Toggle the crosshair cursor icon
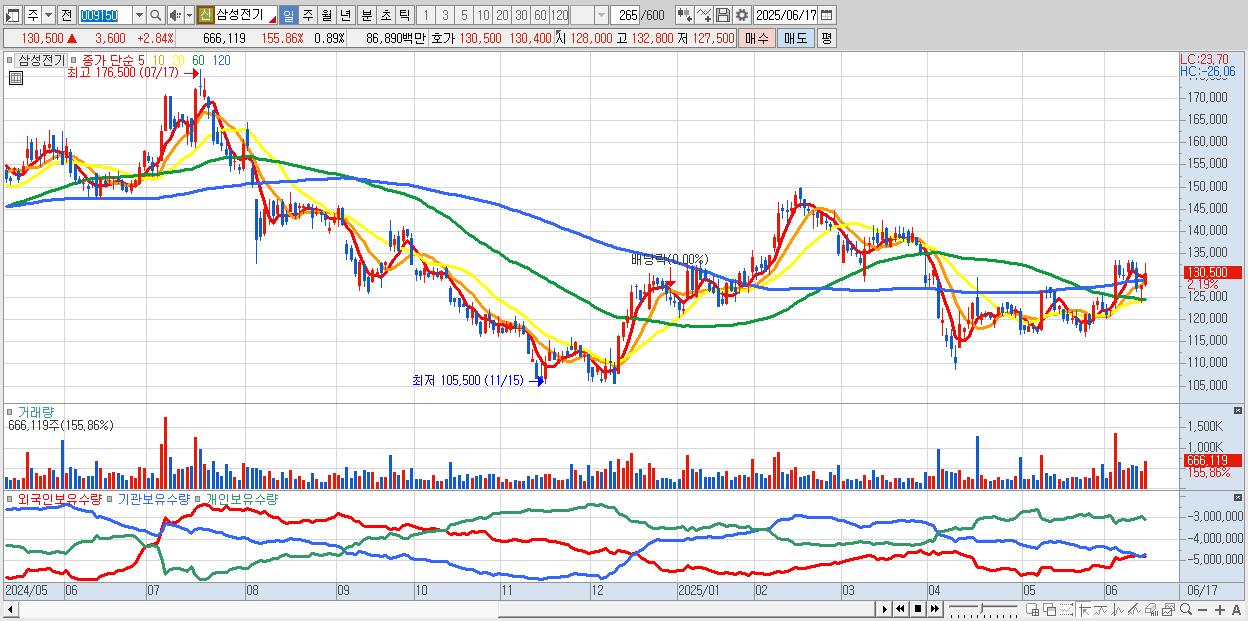The height and width of the screenshot is (621, 1248). [1085, 610]
